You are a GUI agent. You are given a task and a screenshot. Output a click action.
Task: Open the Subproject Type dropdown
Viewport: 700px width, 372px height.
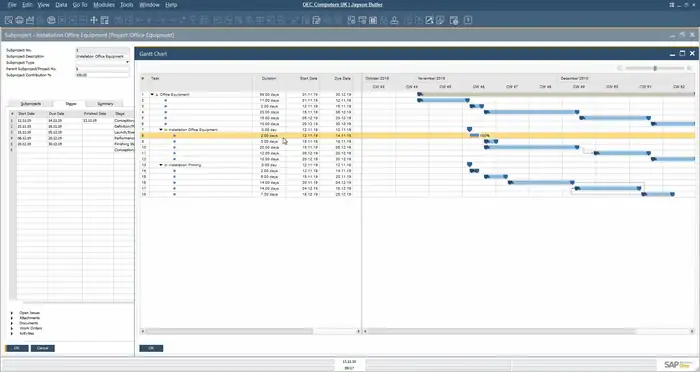tap(127, 63)
